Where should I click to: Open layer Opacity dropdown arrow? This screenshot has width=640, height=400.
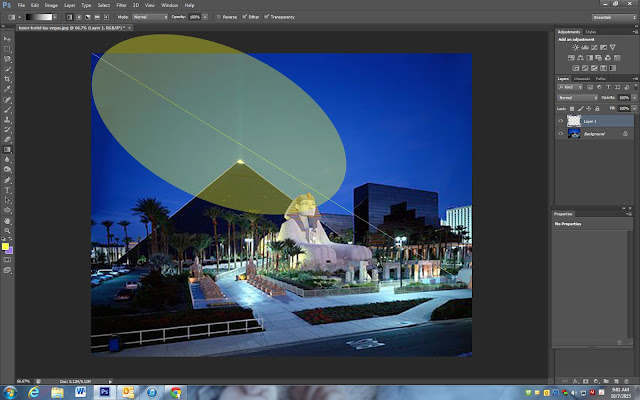[634, 98]
